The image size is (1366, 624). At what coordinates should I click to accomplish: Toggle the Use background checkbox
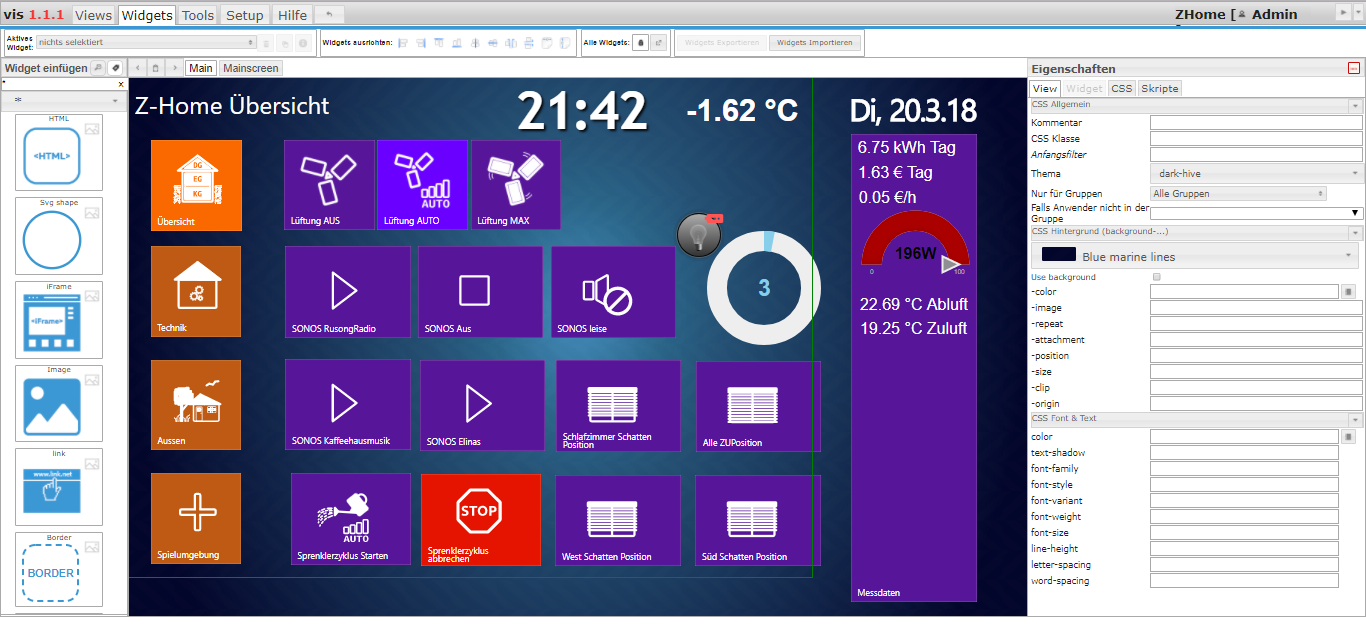(1157, 277)
